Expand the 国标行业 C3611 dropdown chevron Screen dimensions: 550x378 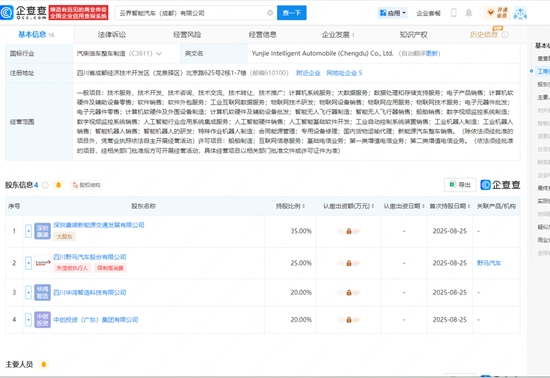[x=159, y=54]
